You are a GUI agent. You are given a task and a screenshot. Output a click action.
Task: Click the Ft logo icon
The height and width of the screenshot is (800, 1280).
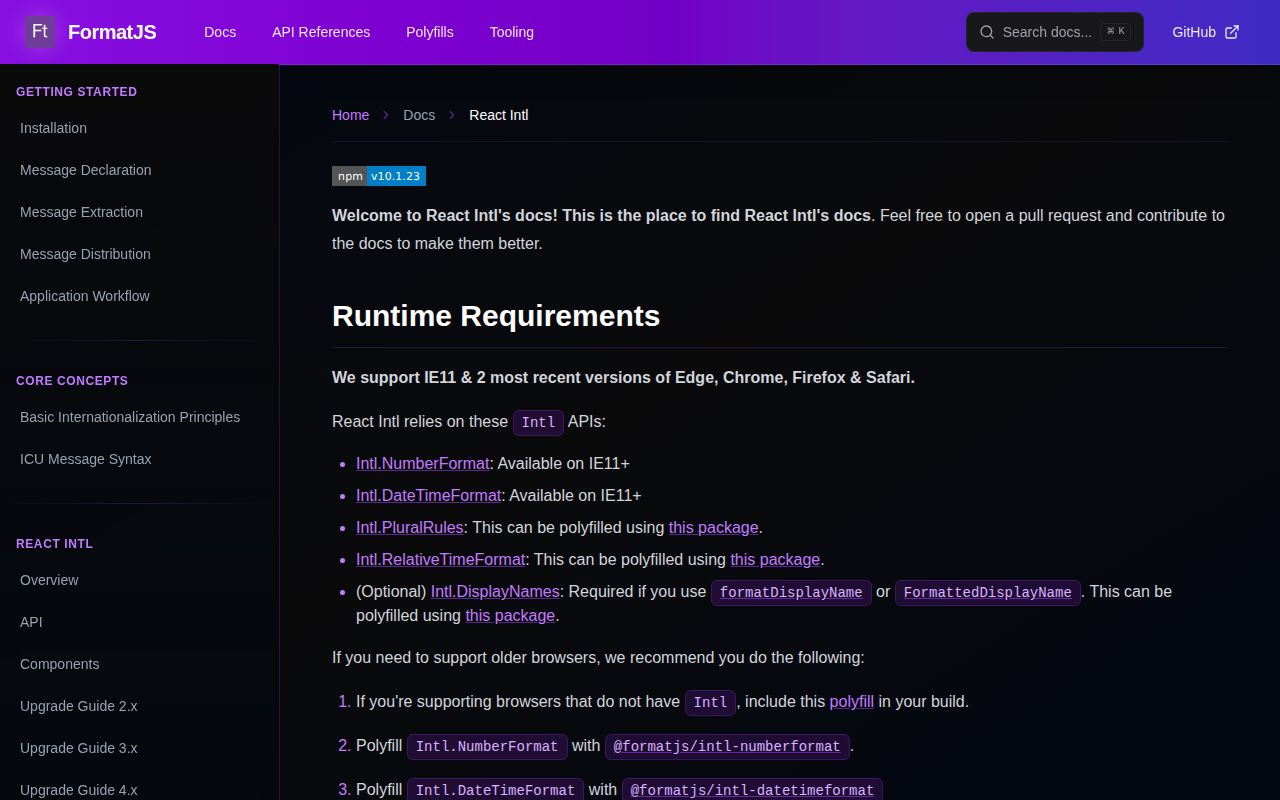pos(40,32)
